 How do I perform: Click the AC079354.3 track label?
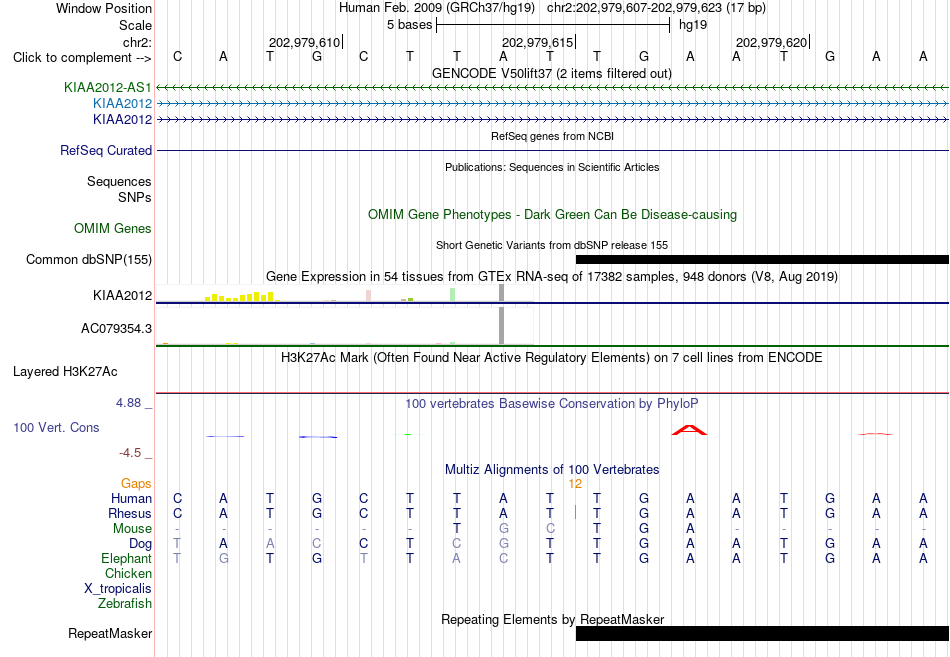(116, 328)
